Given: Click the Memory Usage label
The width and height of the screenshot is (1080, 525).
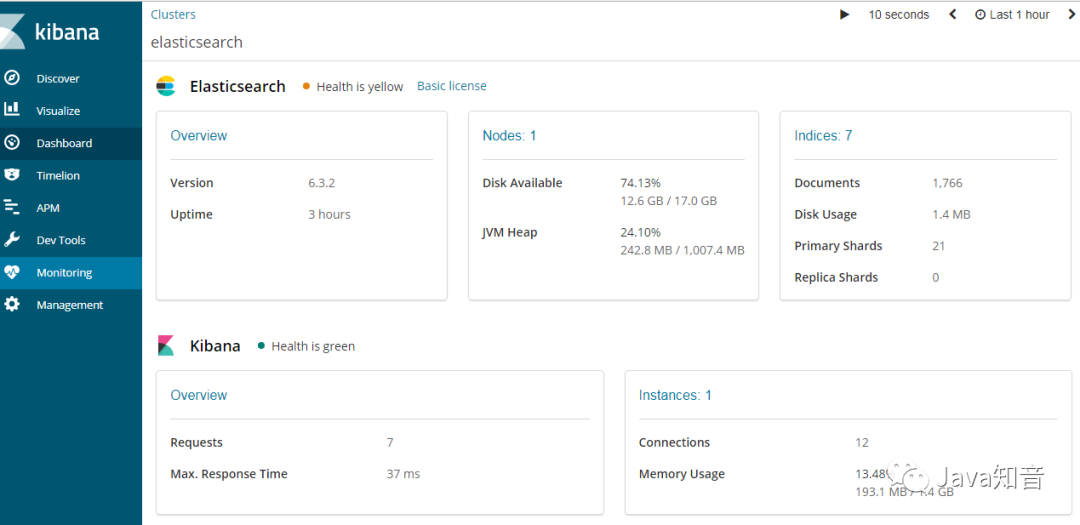Looking at the screenshot, I should coord(681,474).
